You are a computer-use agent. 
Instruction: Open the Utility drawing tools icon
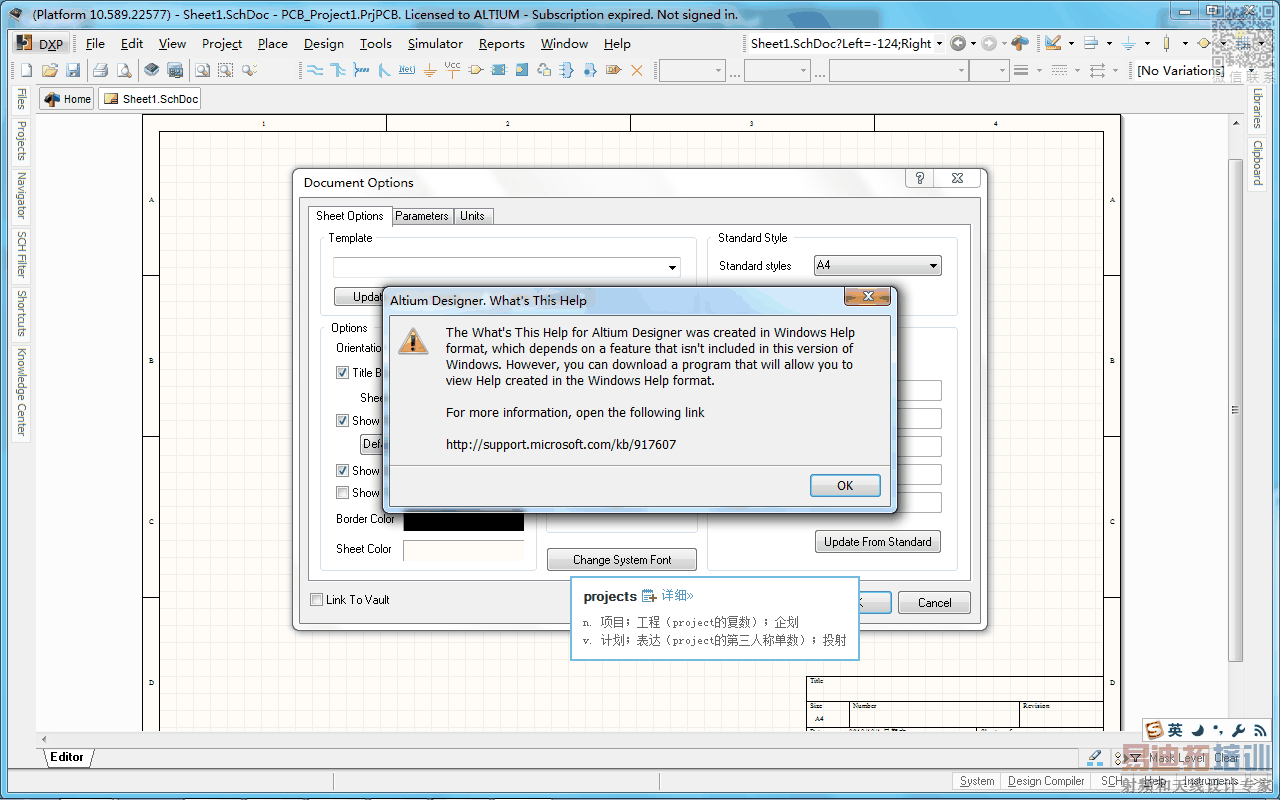pos(1053,43)
